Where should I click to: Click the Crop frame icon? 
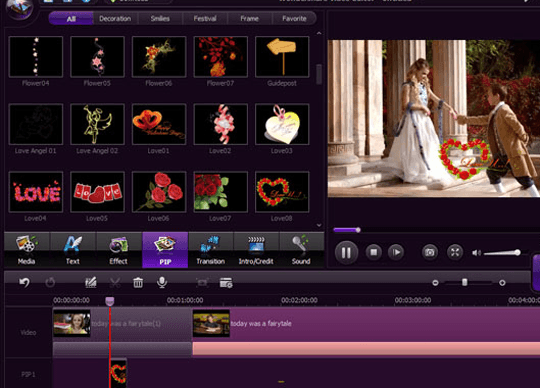click(202, 283)
